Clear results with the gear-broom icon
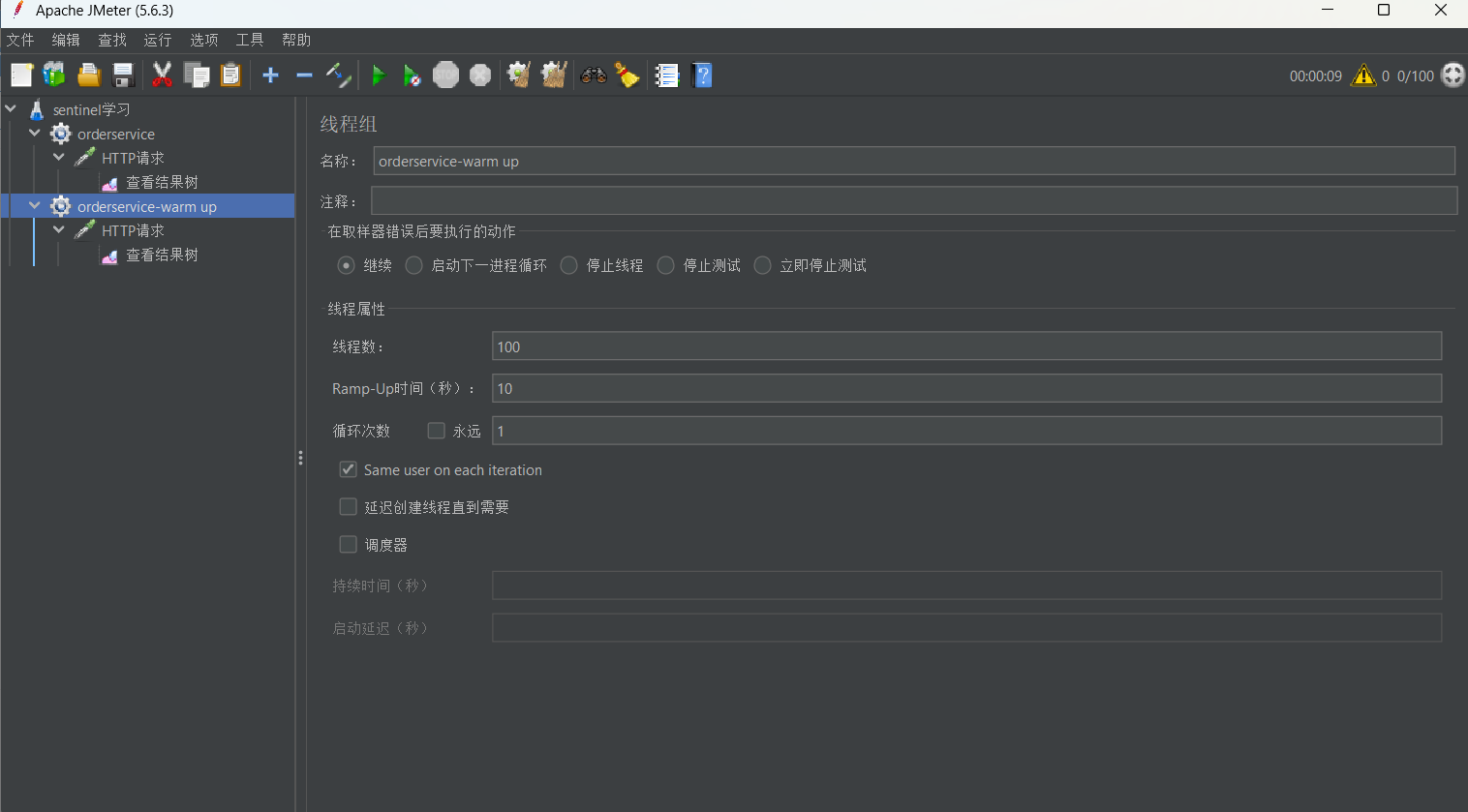 [519, 75]
